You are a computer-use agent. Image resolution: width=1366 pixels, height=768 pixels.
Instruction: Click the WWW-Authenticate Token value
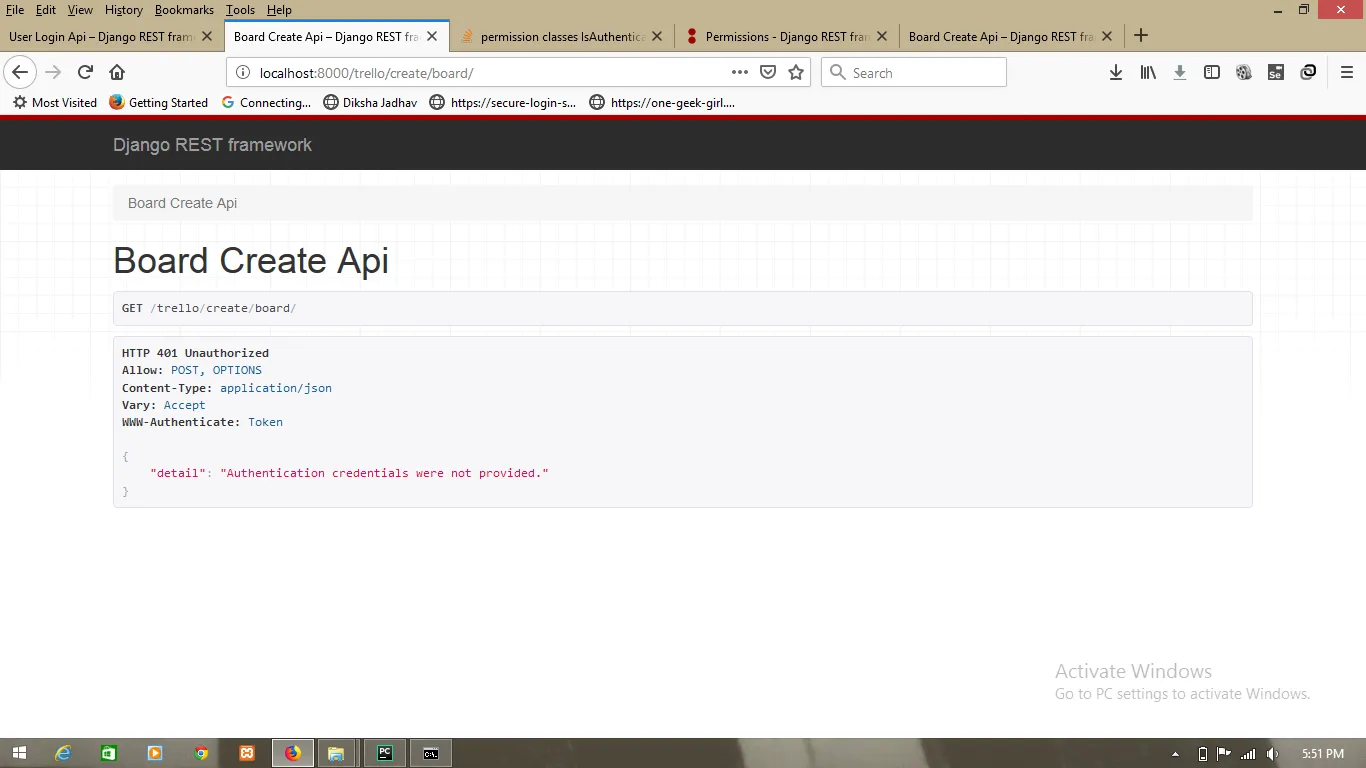pos(265,422)
